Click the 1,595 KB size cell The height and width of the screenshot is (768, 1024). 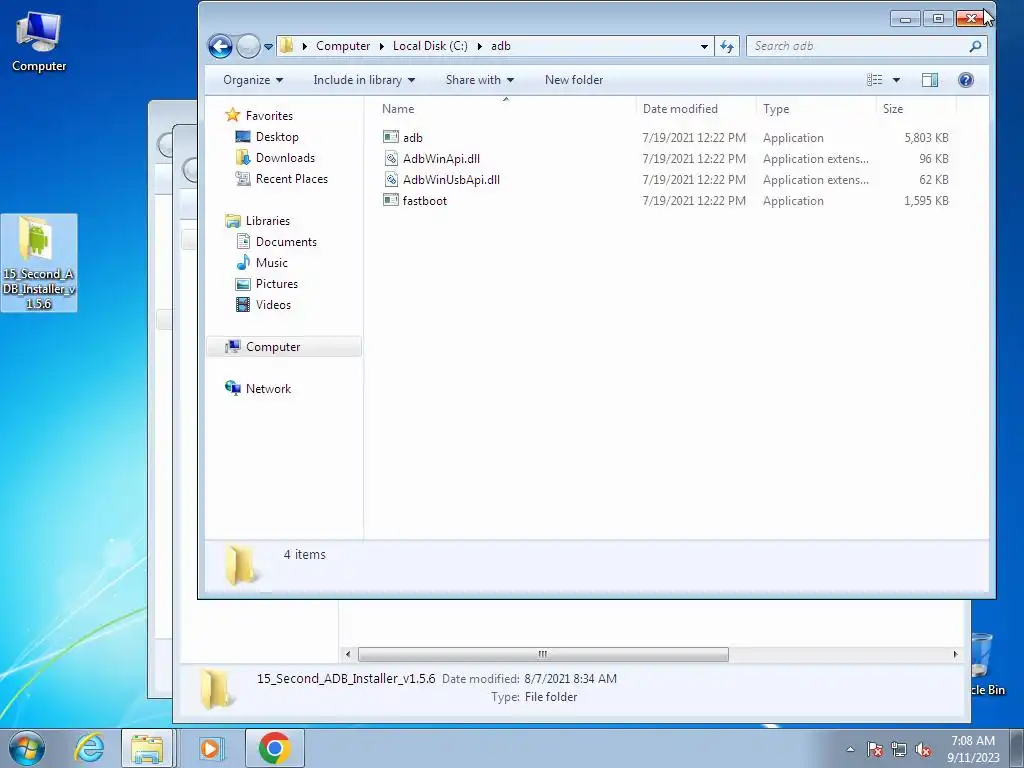[926, 200]
